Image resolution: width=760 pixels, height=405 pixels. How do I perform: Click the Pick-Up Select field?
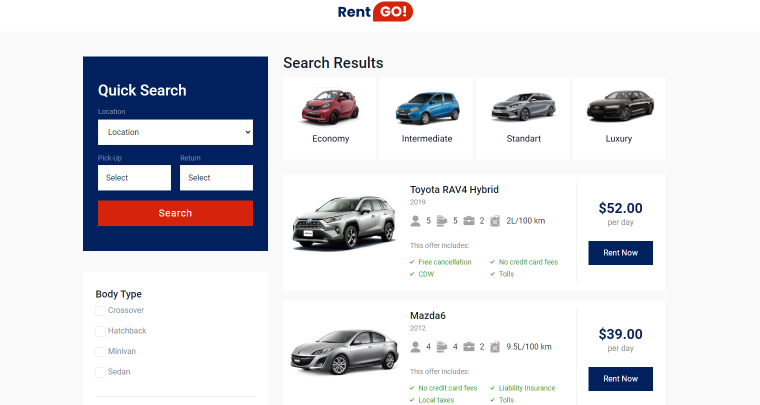tap(134, 178)
